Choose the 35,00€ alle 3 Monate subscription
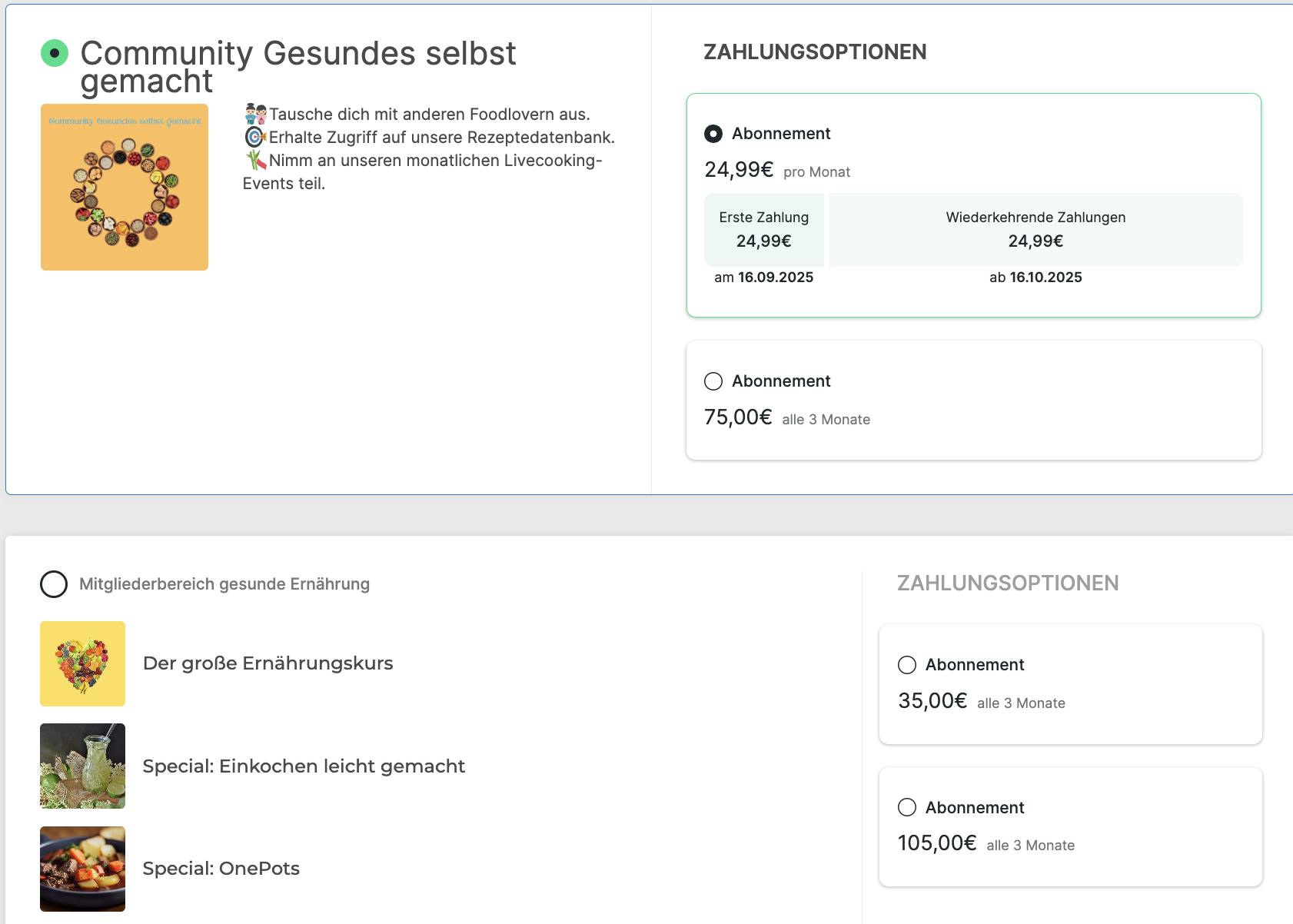 point(907,665)
